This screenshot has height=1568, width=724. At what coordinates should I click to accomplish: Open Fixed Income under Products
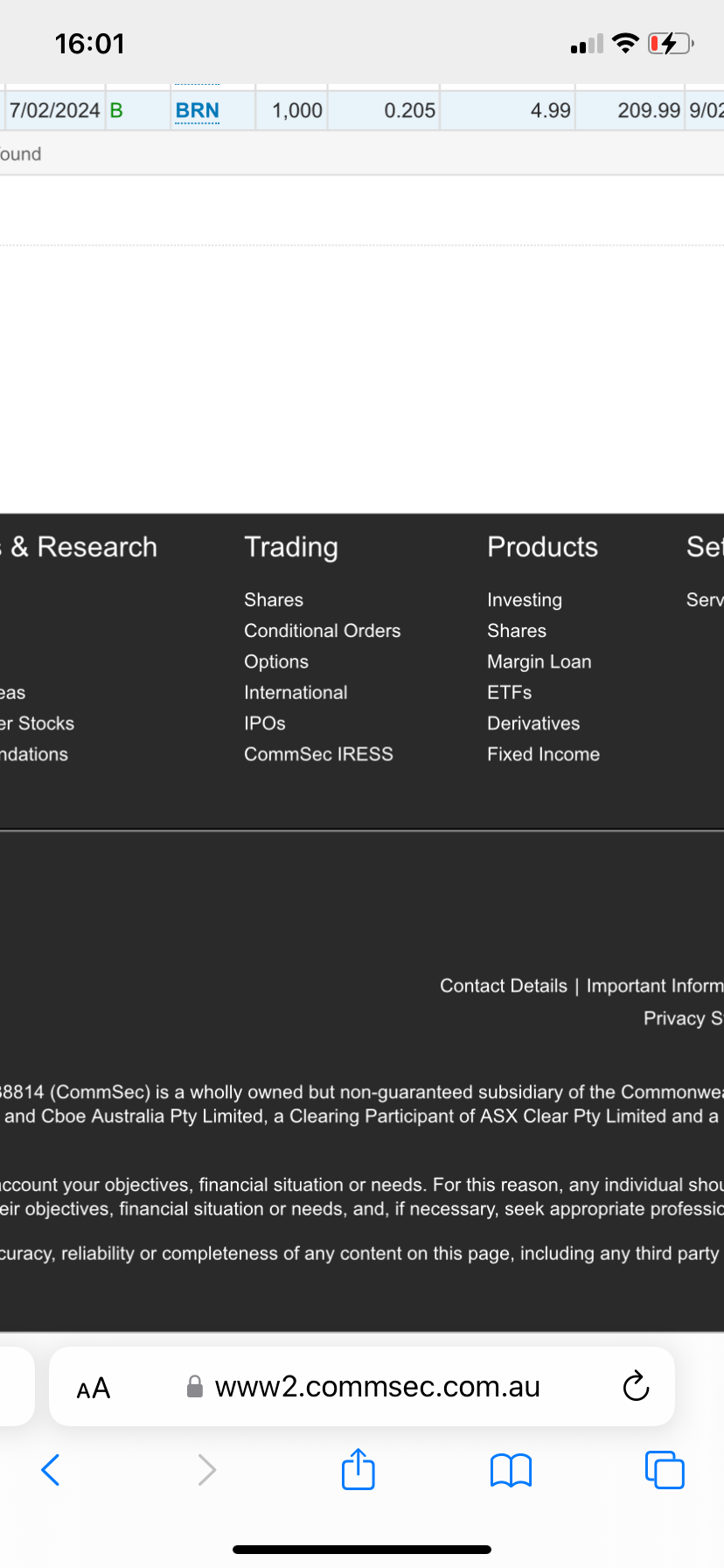click(544, 754)
